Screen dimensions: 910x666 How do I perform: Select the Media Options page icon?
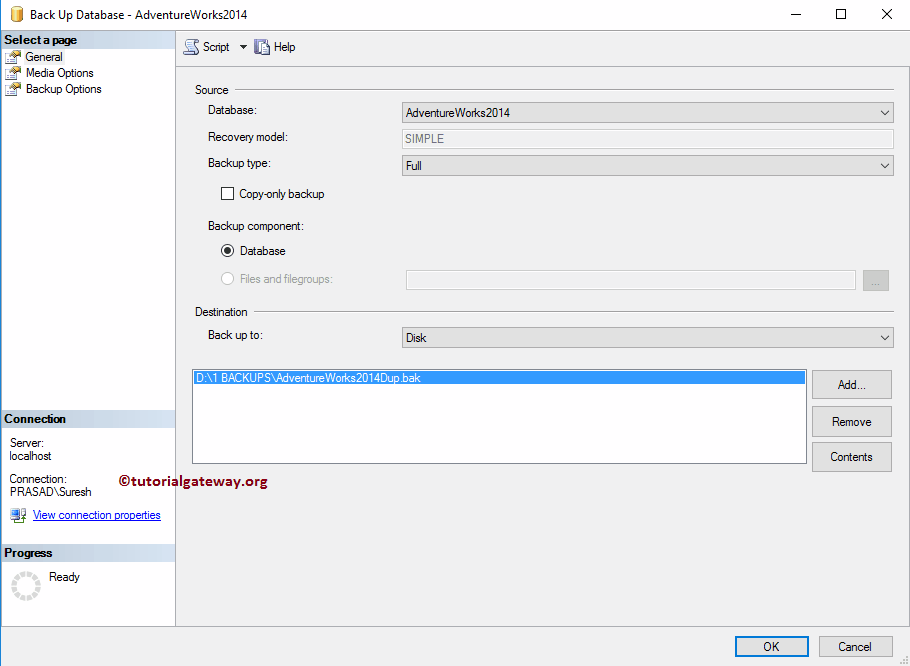point(13,73)
